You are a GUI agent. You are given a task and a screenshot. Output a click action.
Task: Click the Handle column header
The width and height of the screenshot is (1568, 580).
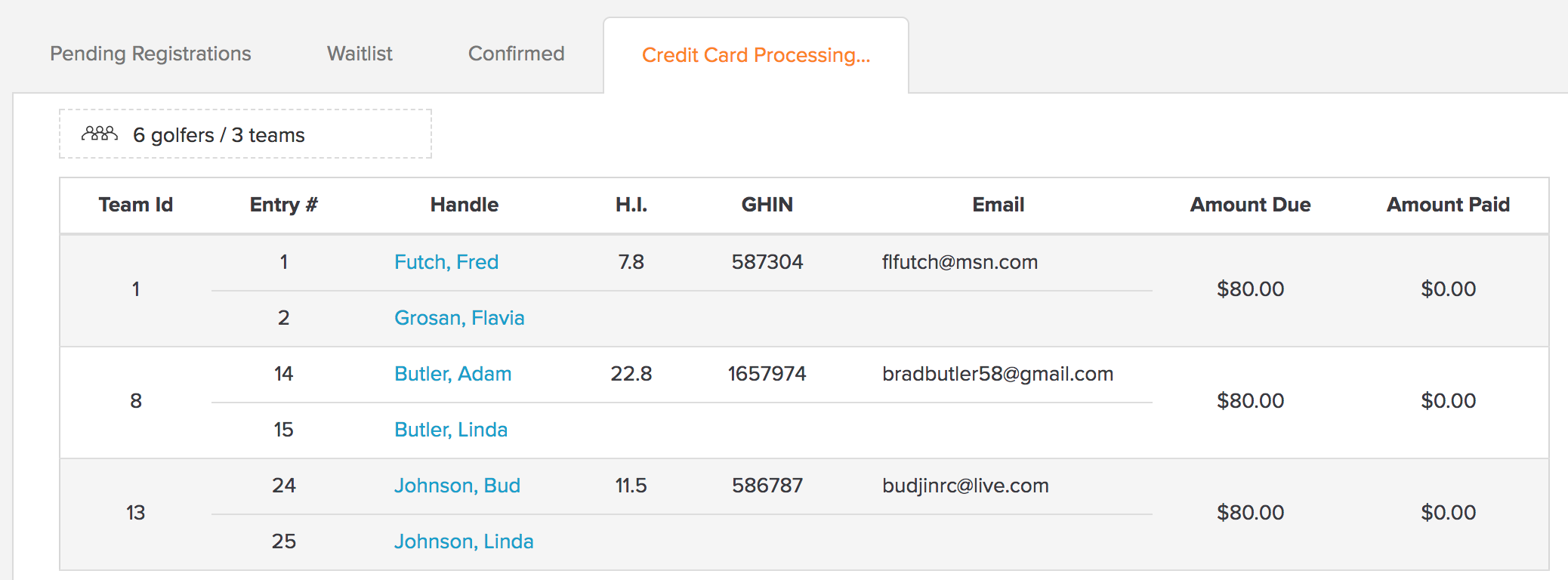click(465, 205)
